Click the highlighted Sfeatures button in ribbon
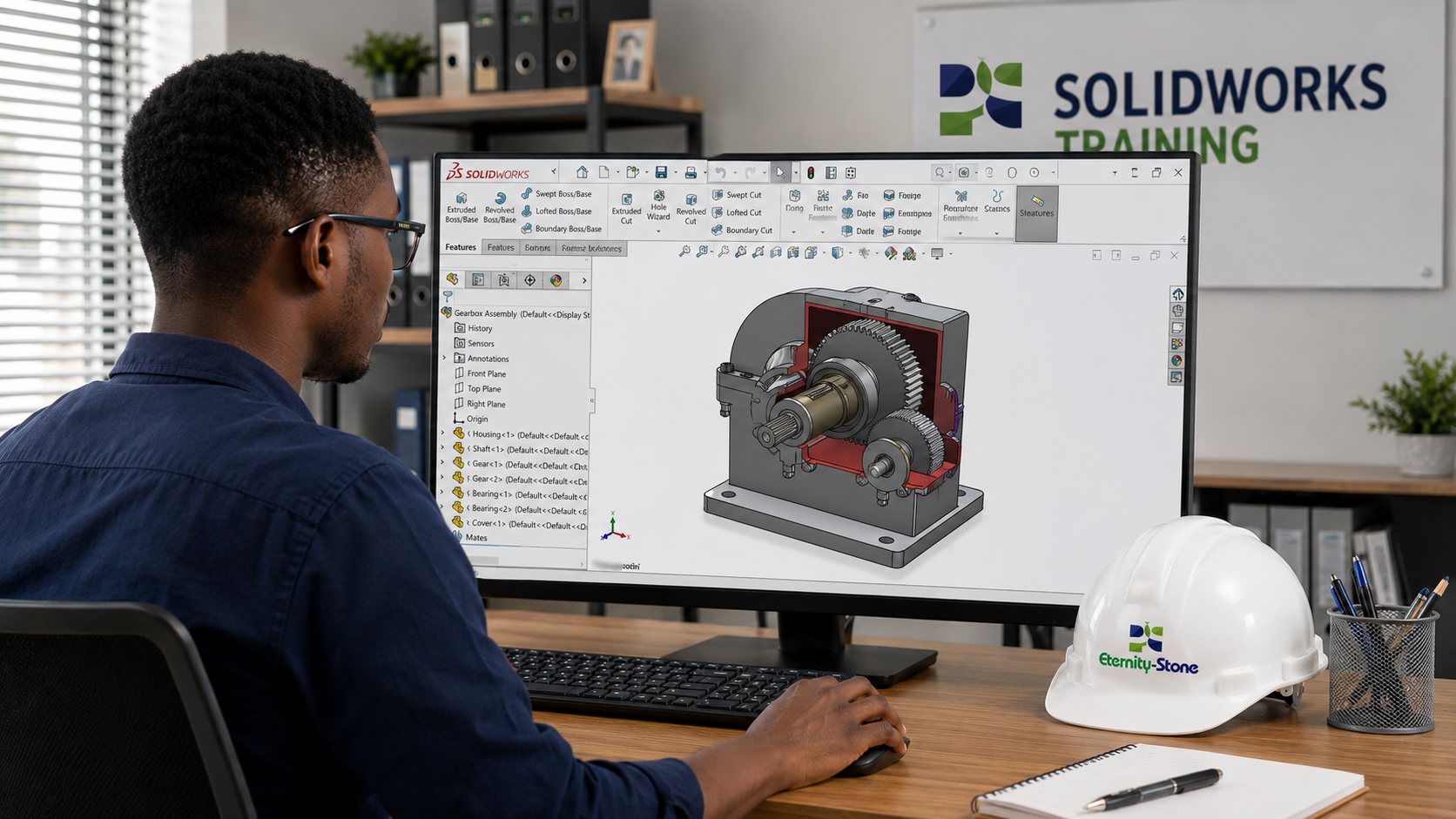This screenshot has height=819, width=1456. [x=1036, y=213]
